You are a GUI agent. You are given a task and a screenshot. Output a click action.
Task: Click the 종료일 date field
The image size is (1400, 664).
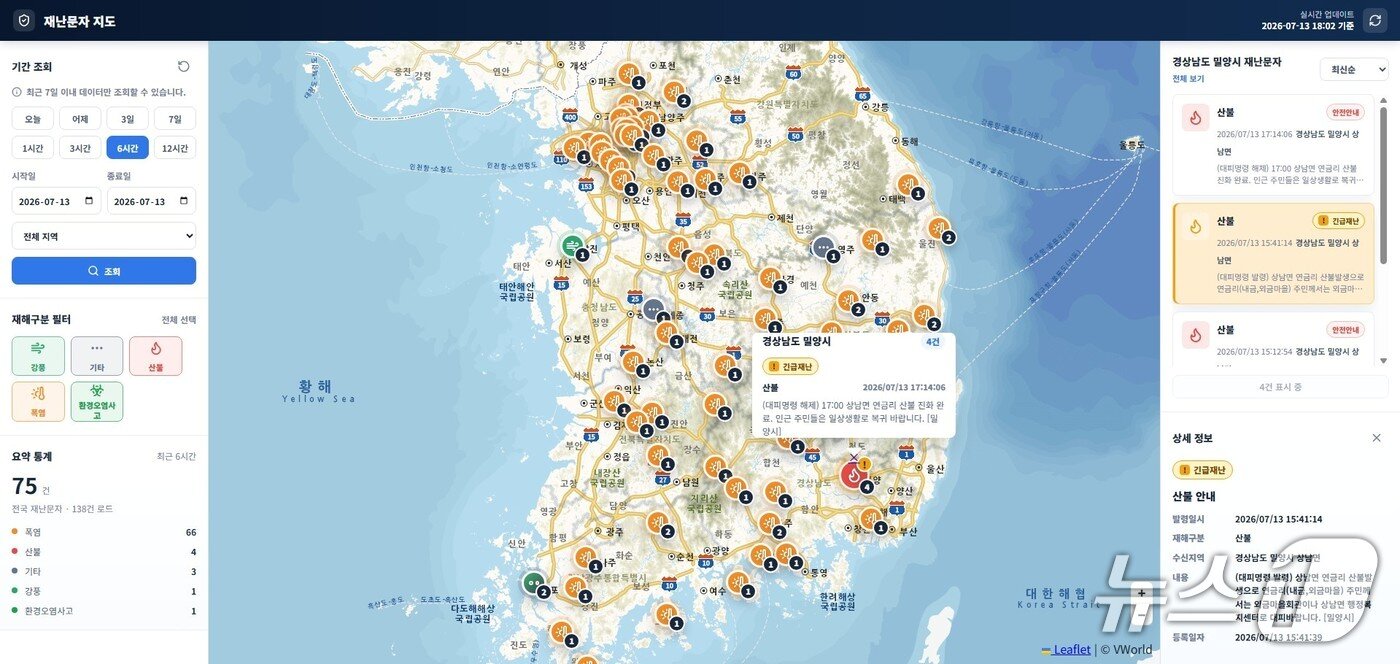(x=151, y=201)
